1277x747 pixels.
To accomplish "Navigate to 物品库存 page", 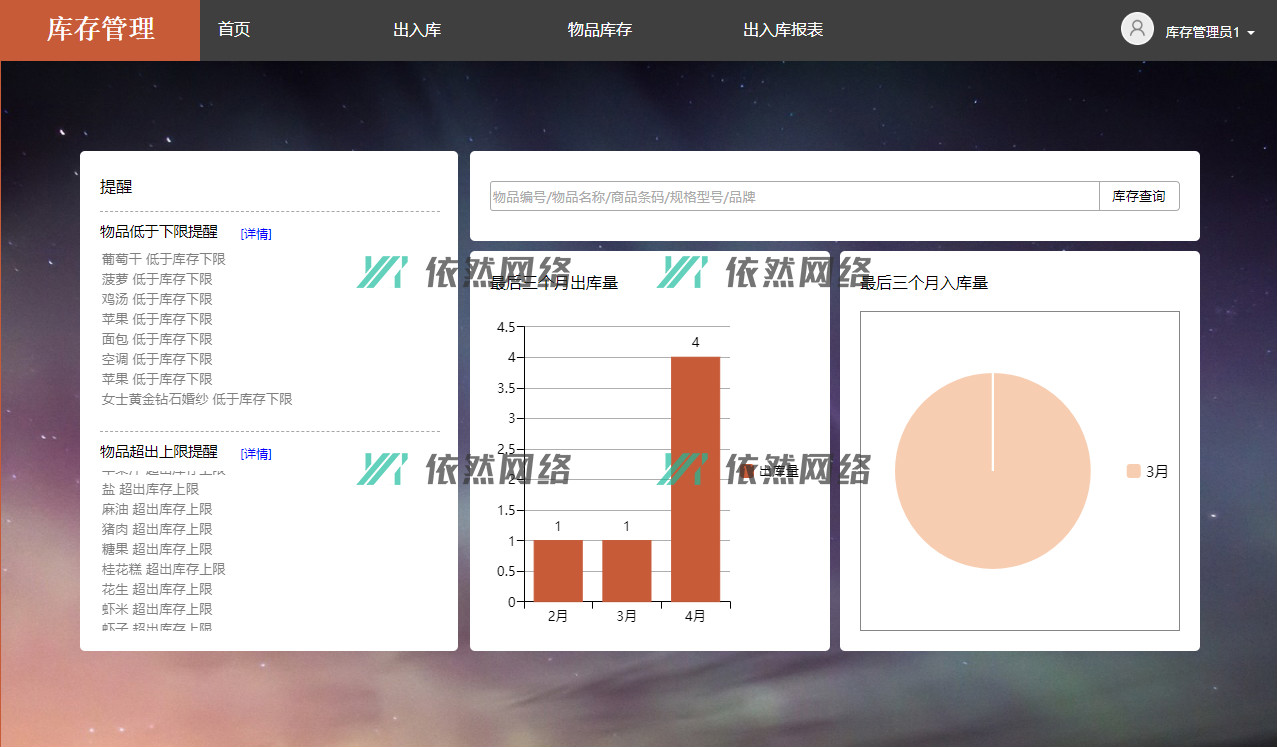I will 600,30.
